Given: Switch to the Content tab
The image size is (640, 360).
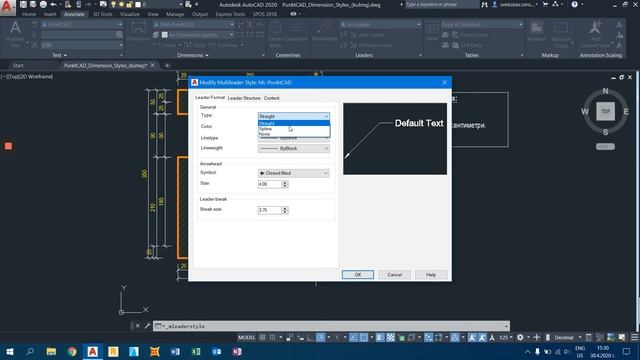Looking at the screenshot, I should pos(271,98).
